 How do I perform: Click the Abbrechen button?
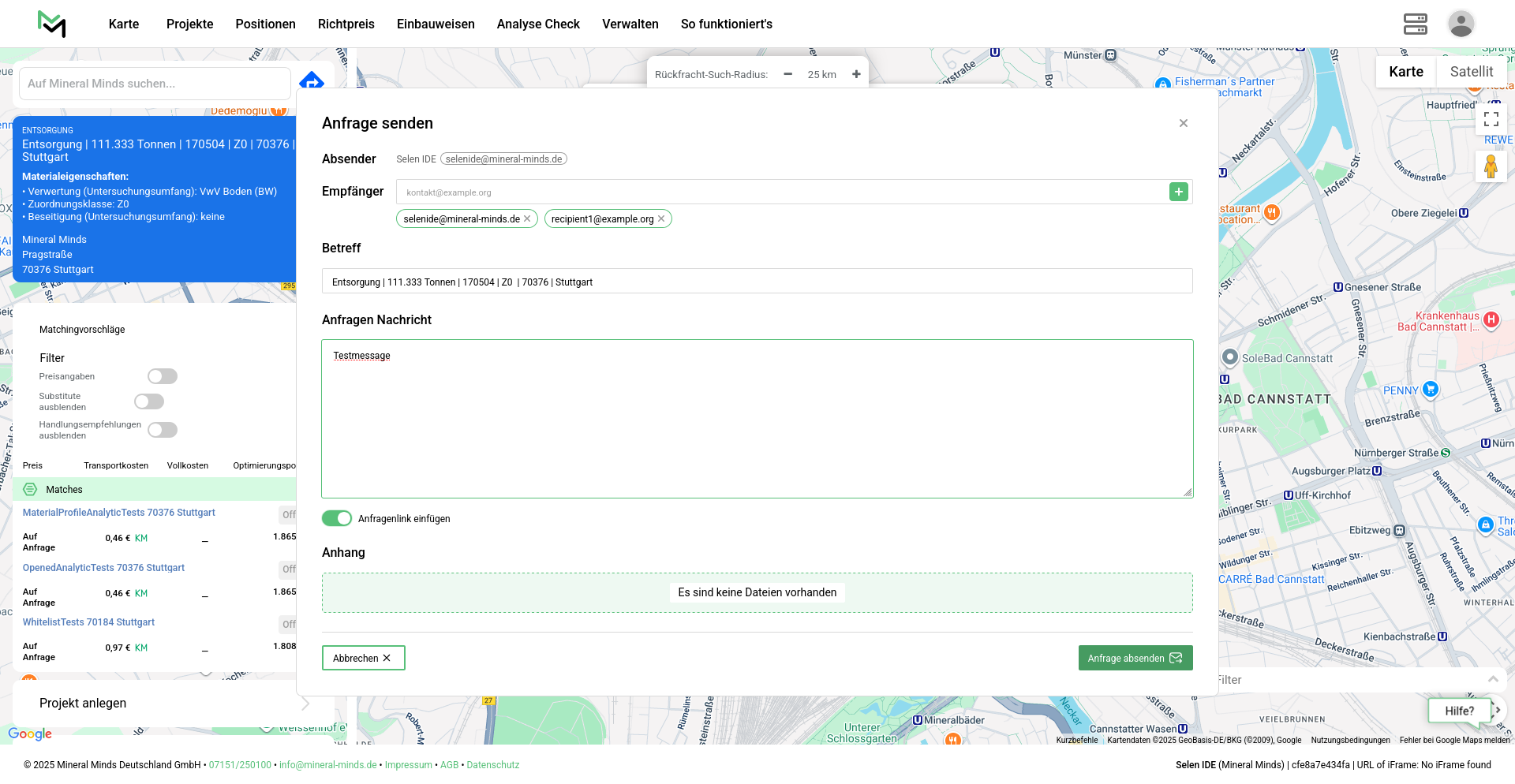(363, 658)
